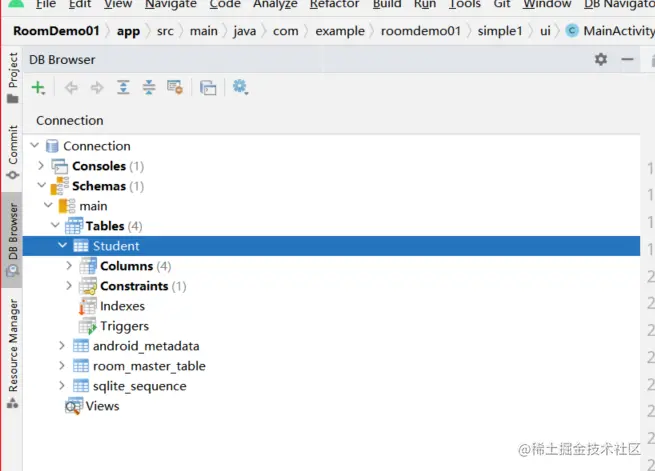Open the Refactor menu
Viewport: 655px width, 471px height.
pyautogui.click(x=335, y=4)
